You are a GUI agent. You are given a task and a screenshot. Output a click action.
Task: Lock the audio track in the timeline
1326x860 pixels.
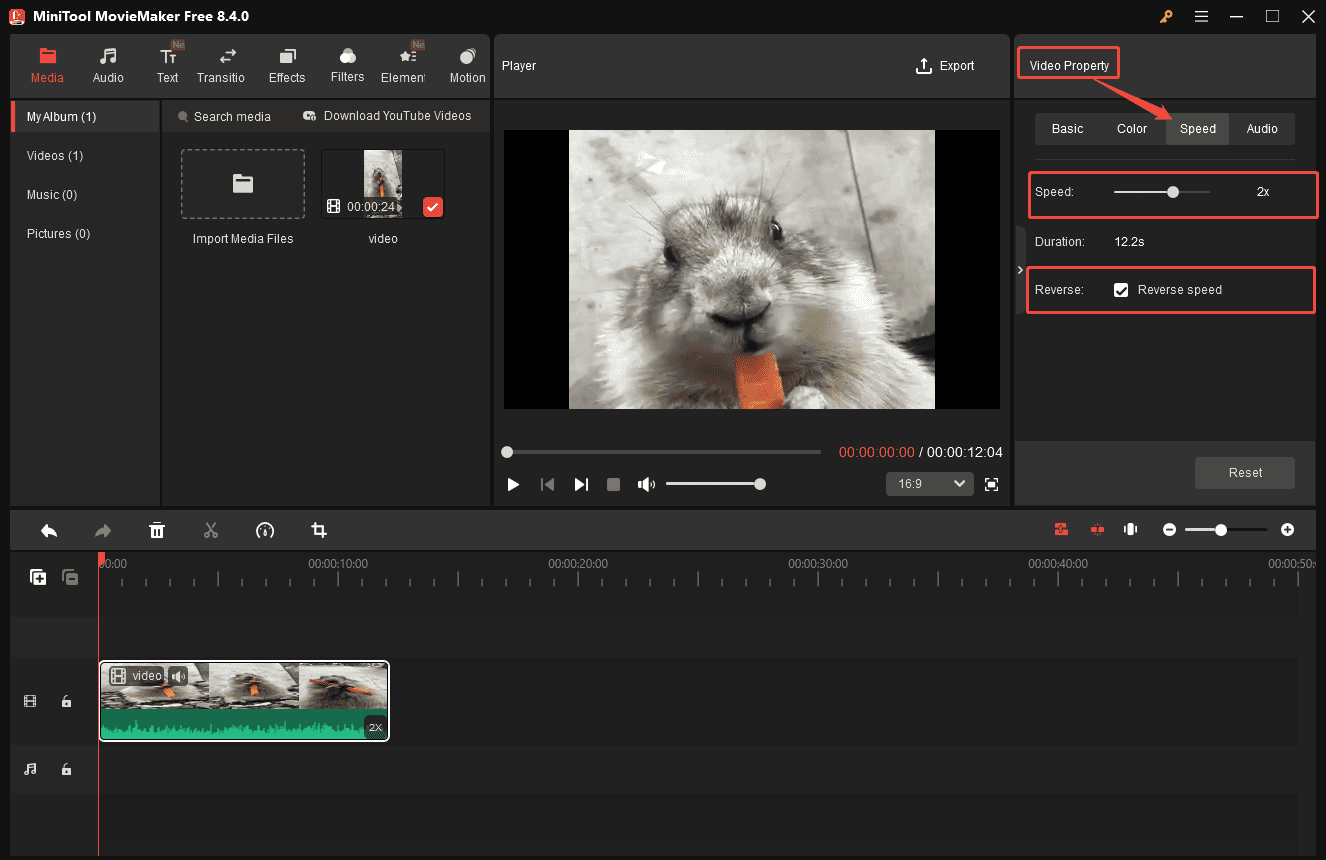[66, 769]
